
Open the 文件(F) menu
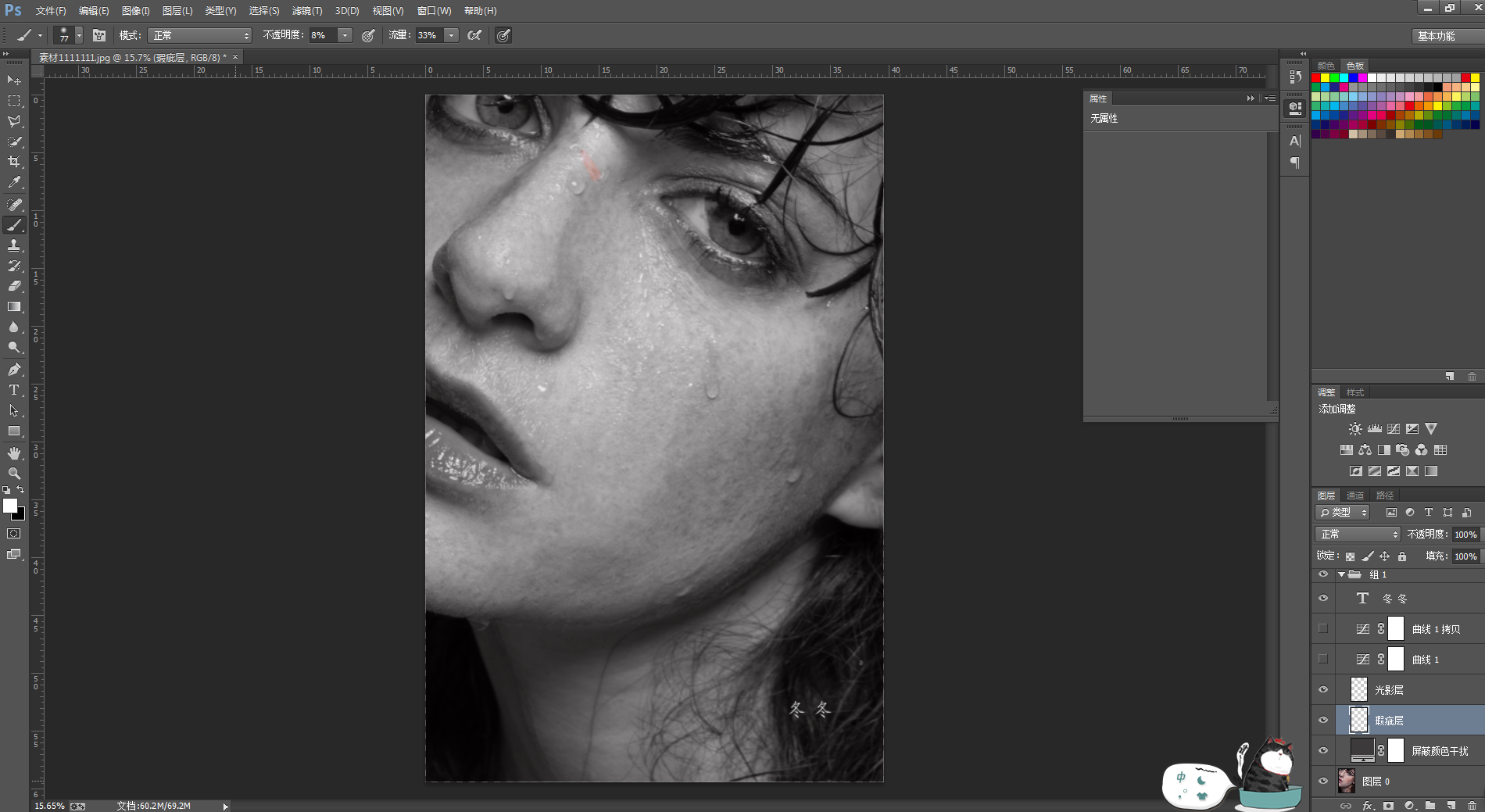click(51, 11)
